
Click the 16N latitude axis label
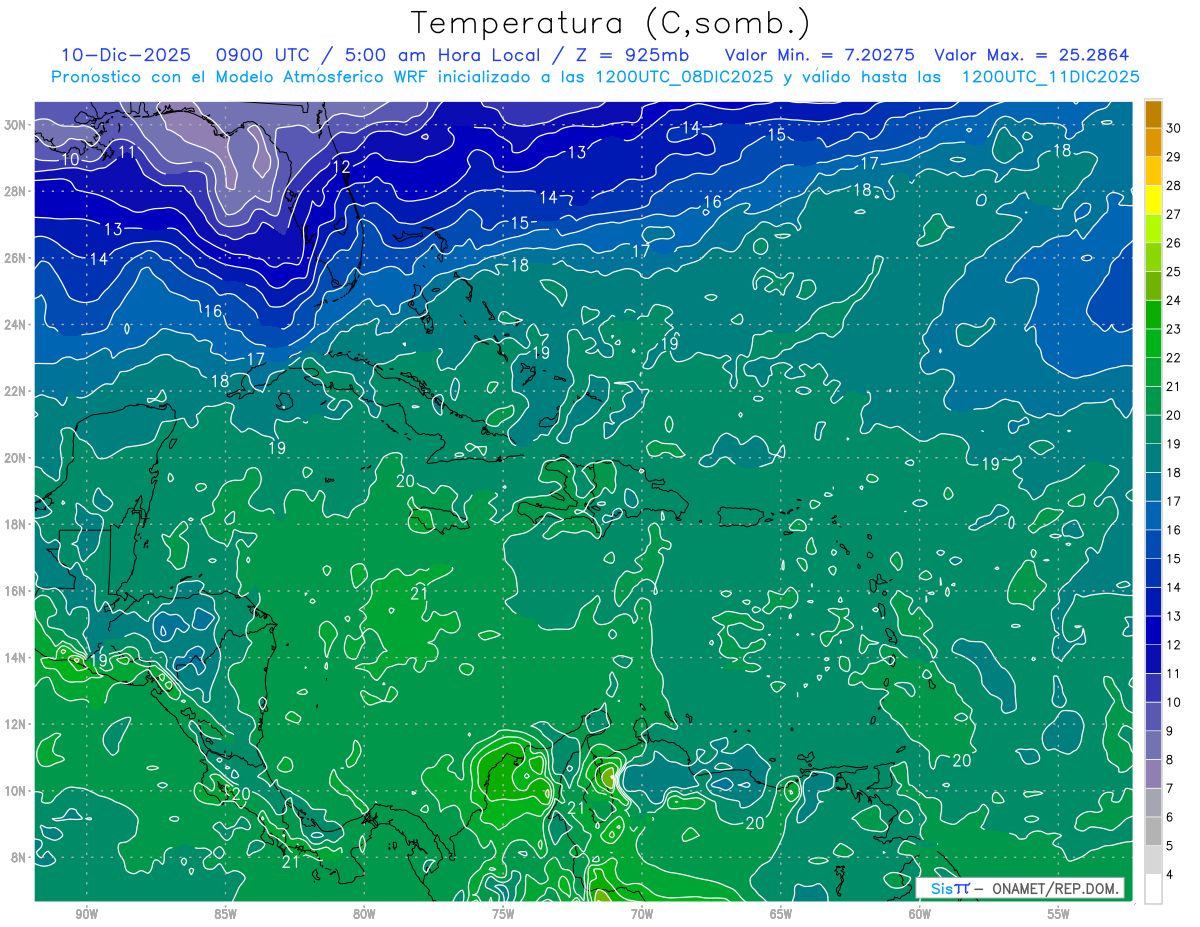(16, 591)
